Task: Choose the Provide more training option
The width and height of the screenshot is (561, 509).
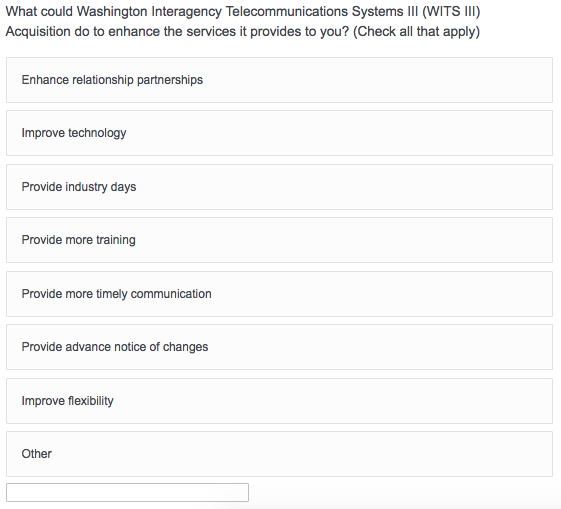Action: pos(279,240)
